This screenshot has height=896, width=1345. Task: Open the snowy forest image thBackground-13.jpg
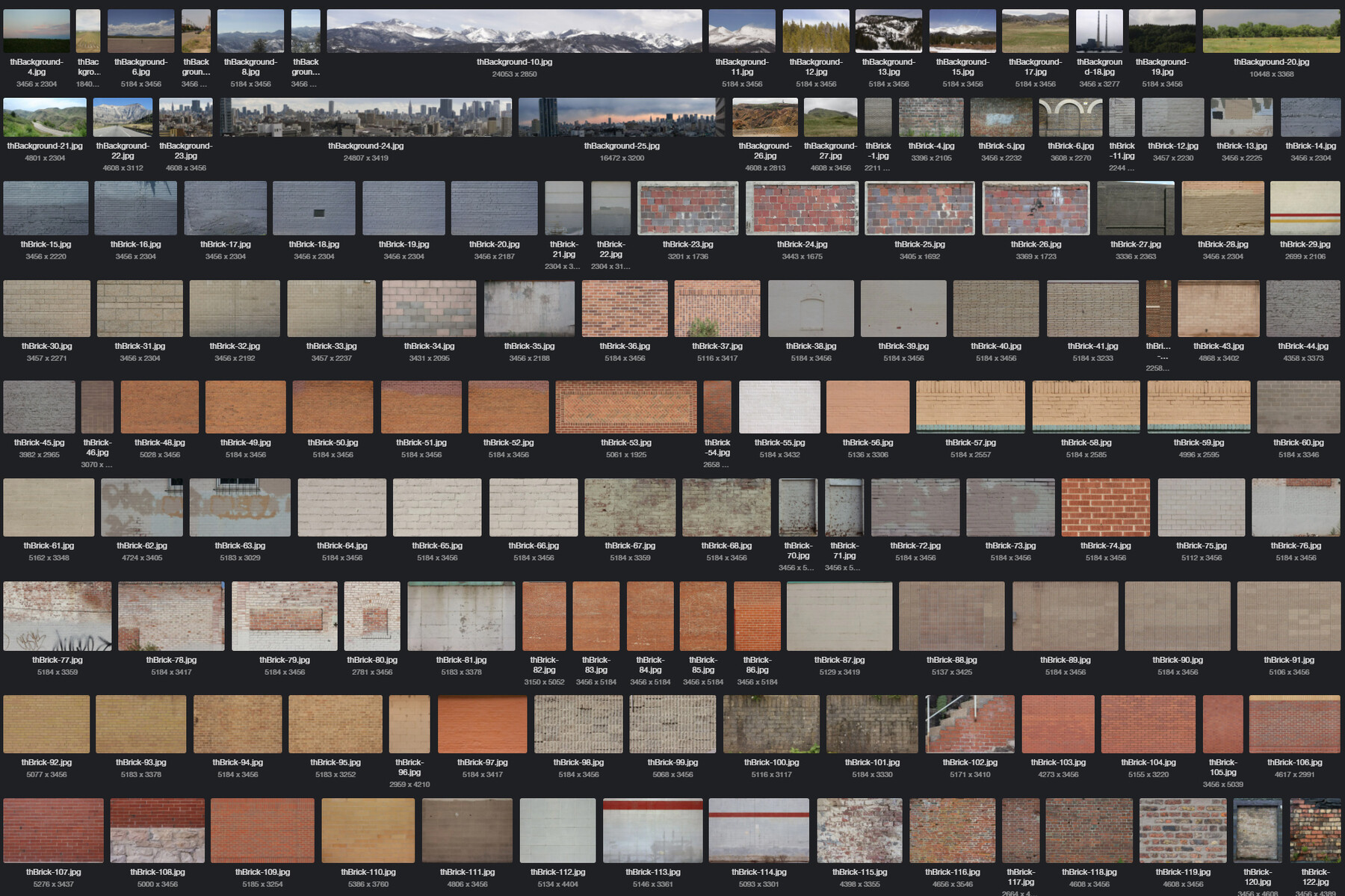coord(890,30)
